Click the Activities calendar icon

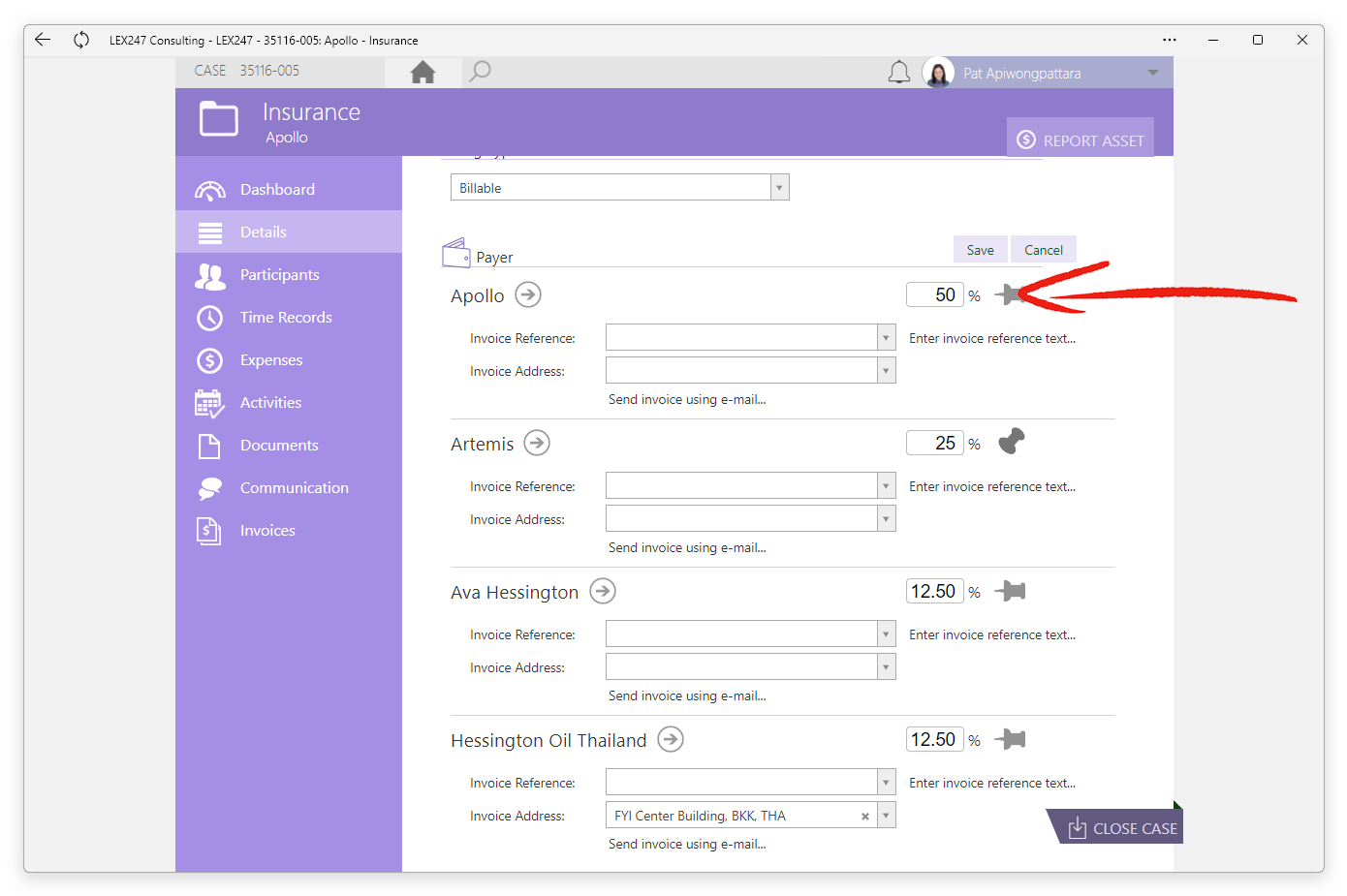pyautogui.click(x=209, y=403)
